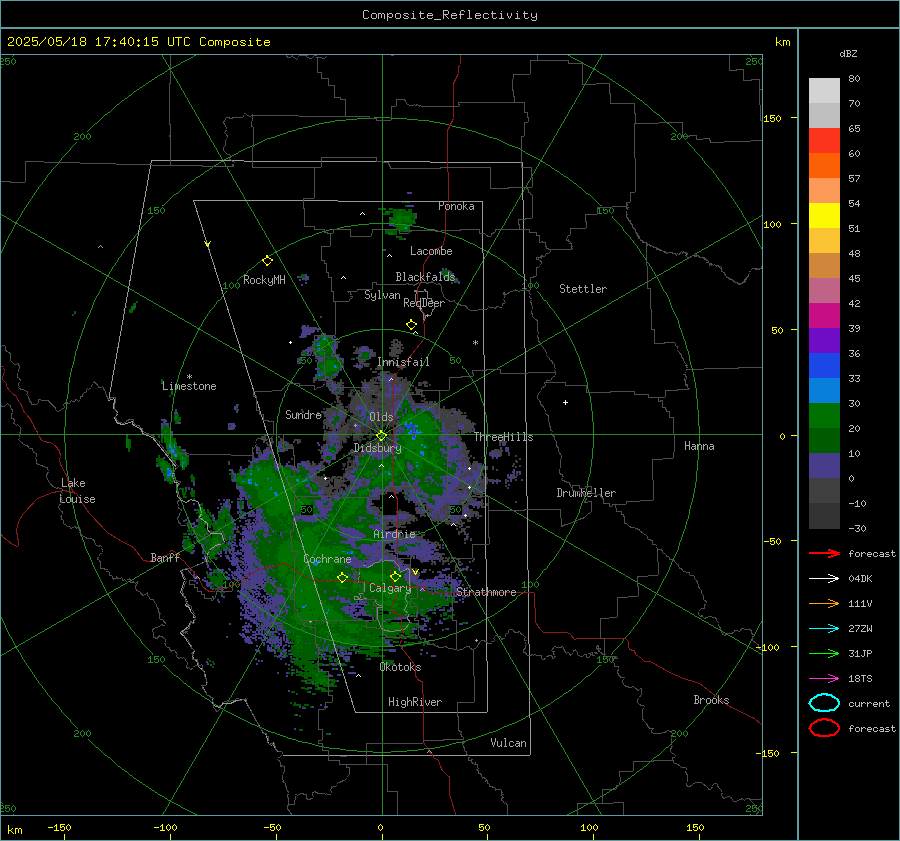Click the 2025/05/18 17:40:15 UTC timestamp
This screenshot has width=900, height=841.
tap(99, 42)
